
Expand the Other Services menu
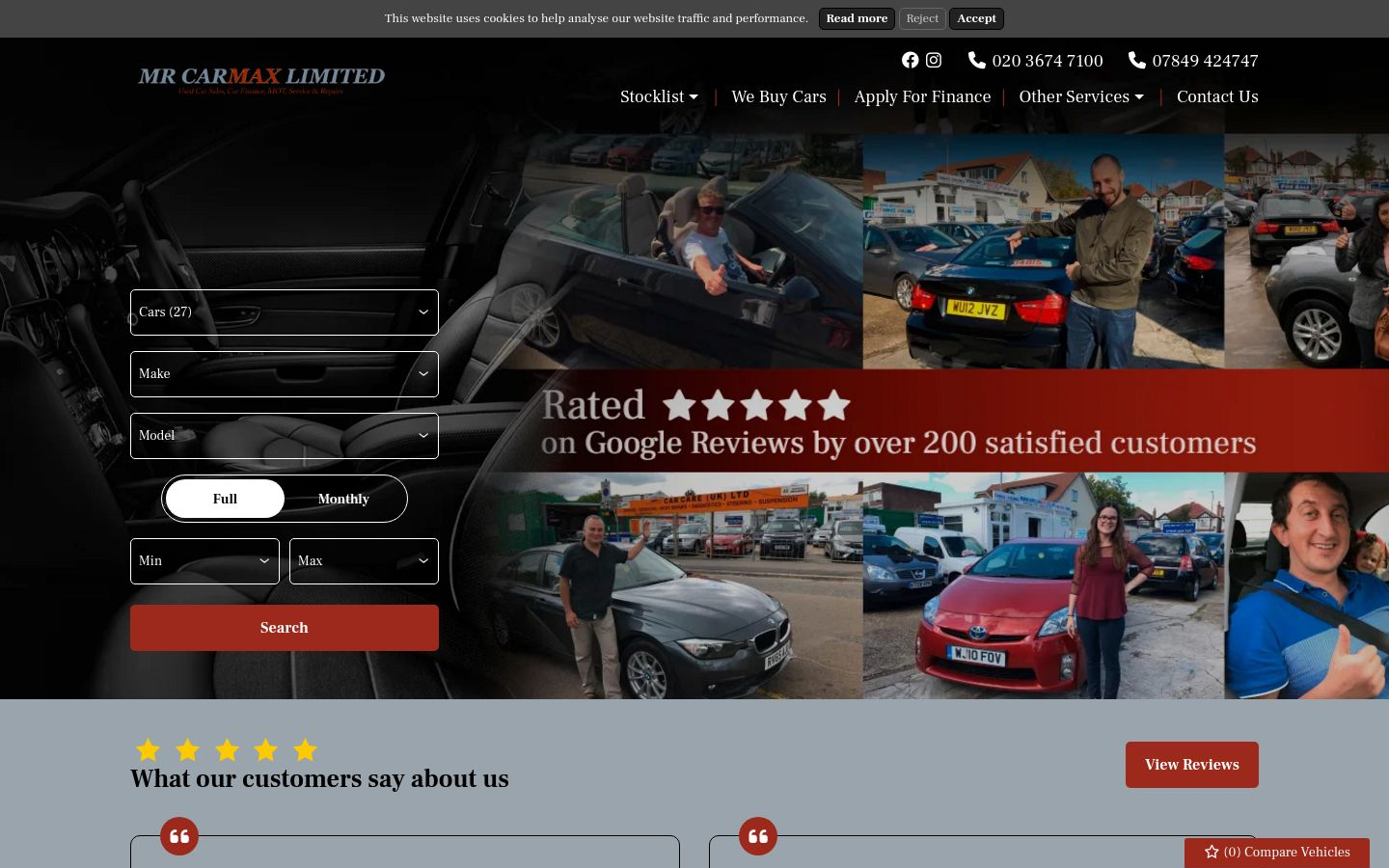(1081, 96)
